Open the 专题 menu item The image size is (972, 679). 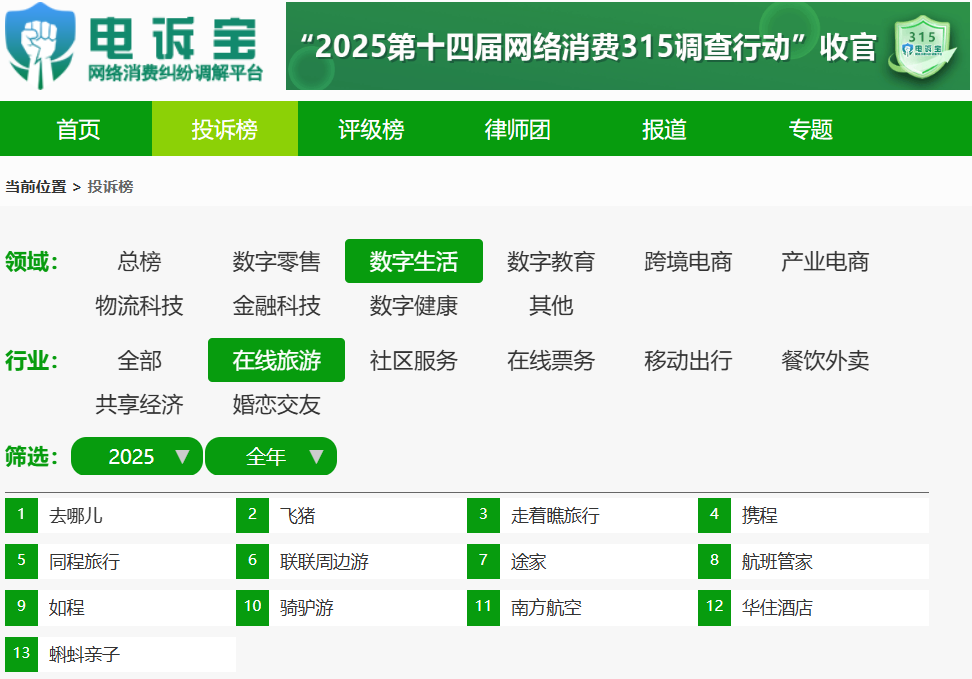810,128
